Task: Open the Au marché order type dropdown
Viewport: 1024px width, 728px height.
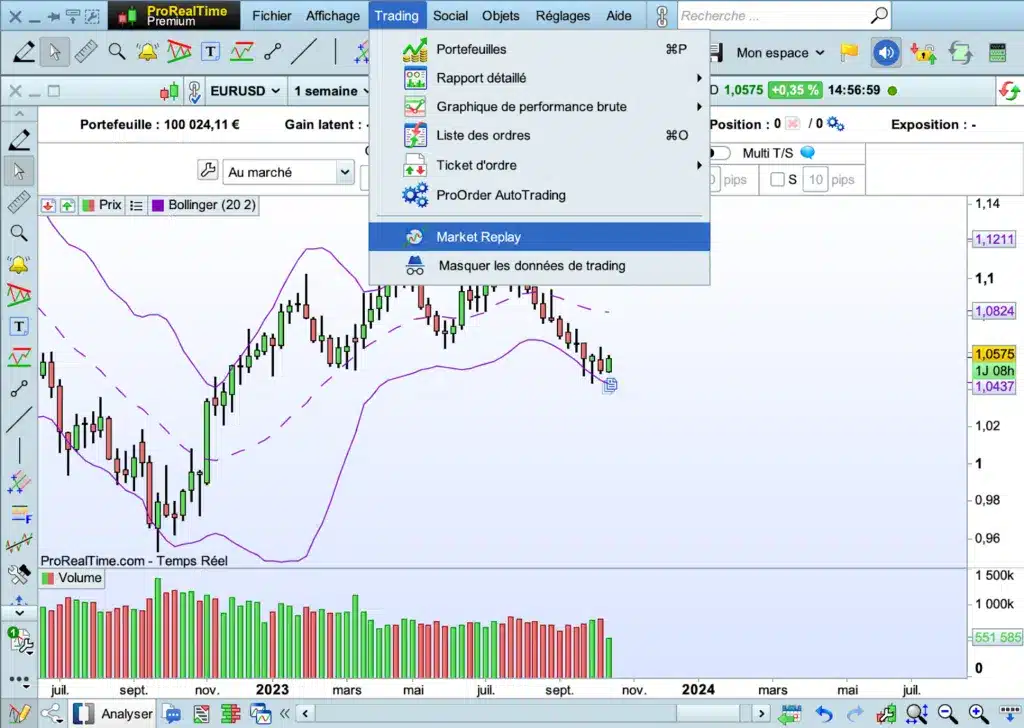Action: pyautogui.click(x=288, y=172)
